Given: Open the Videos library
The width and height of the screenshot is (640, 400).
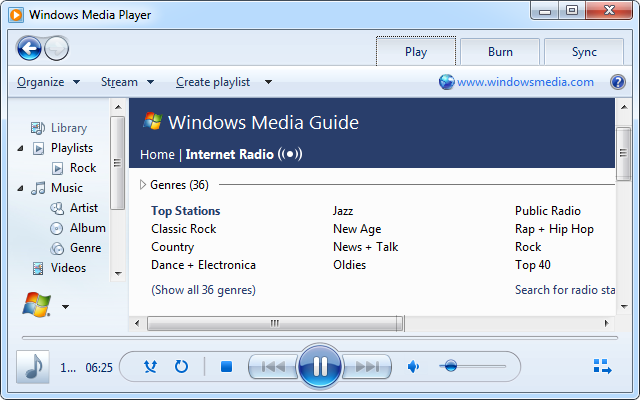Looking at the screenshot, I should coord(68,268).
